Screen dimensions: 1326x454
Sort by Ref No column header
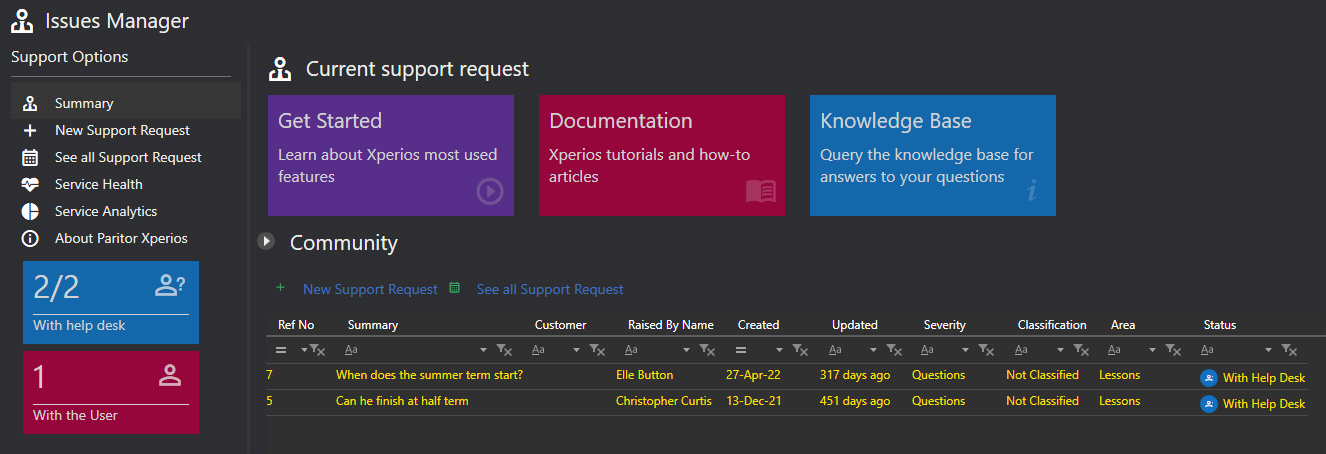[296, 325]
